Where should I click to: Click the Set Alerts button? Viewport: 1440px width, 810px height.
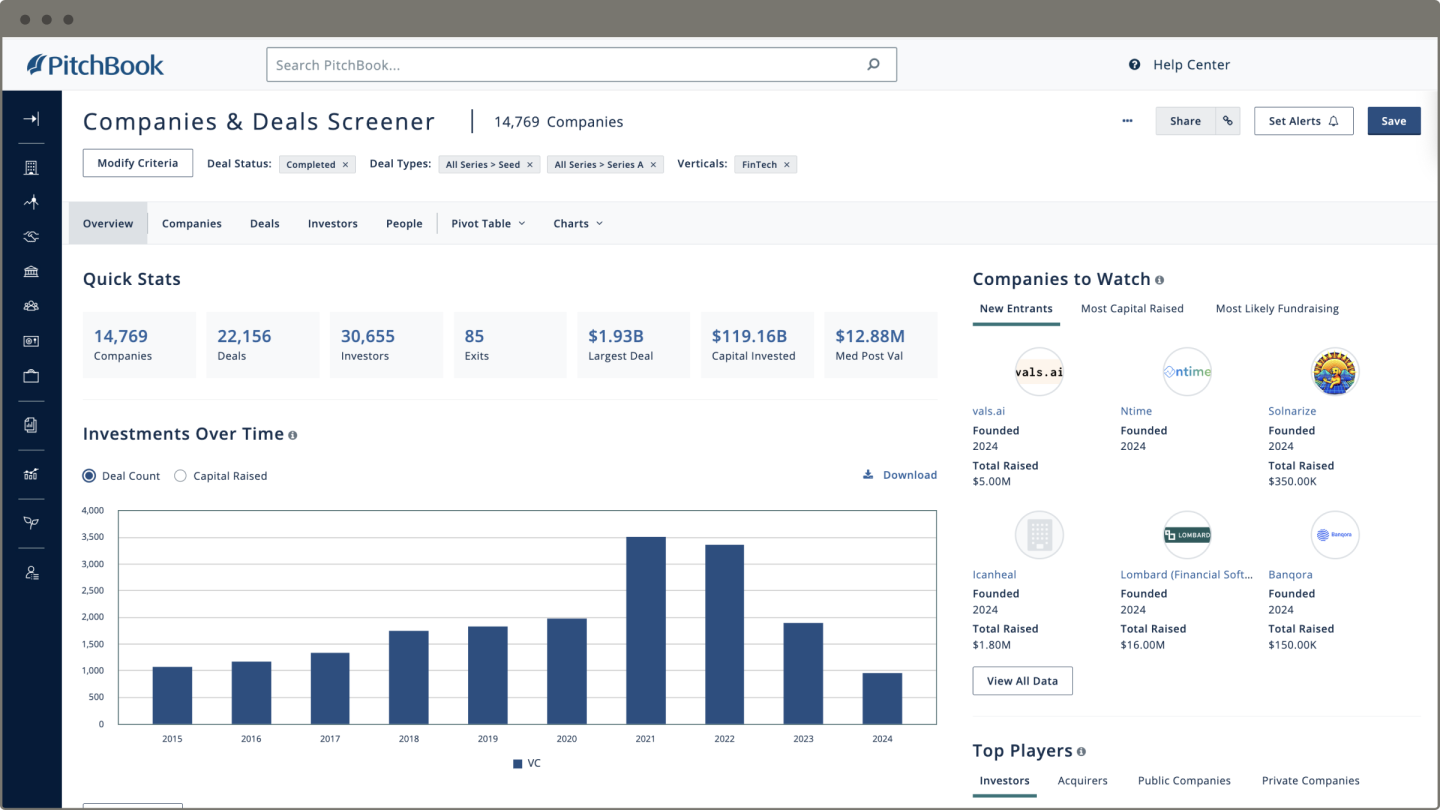click(x=1304, y=121)
